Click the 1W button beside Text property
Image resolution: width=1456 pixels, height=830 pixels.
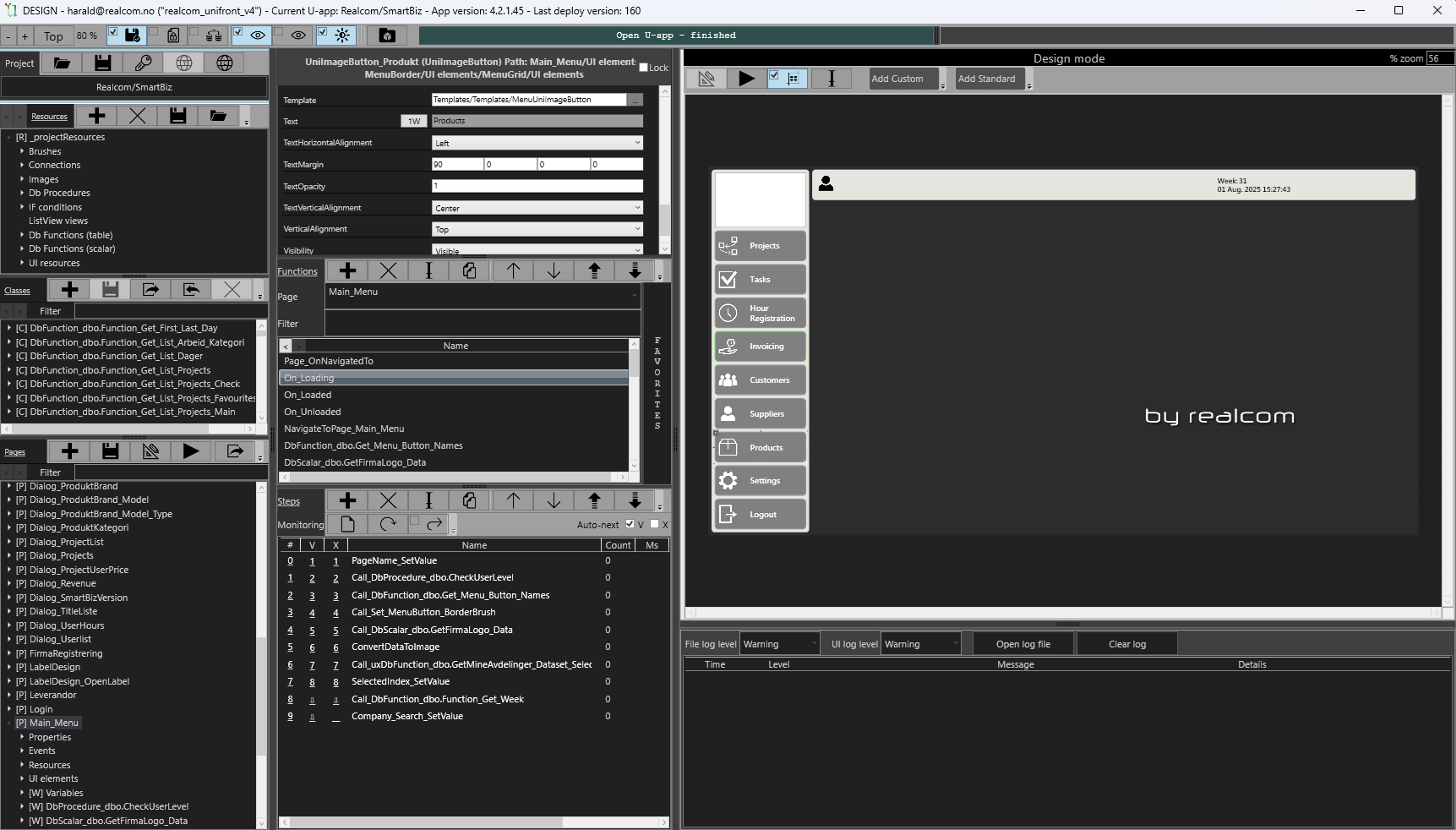(x=414, y=121)
